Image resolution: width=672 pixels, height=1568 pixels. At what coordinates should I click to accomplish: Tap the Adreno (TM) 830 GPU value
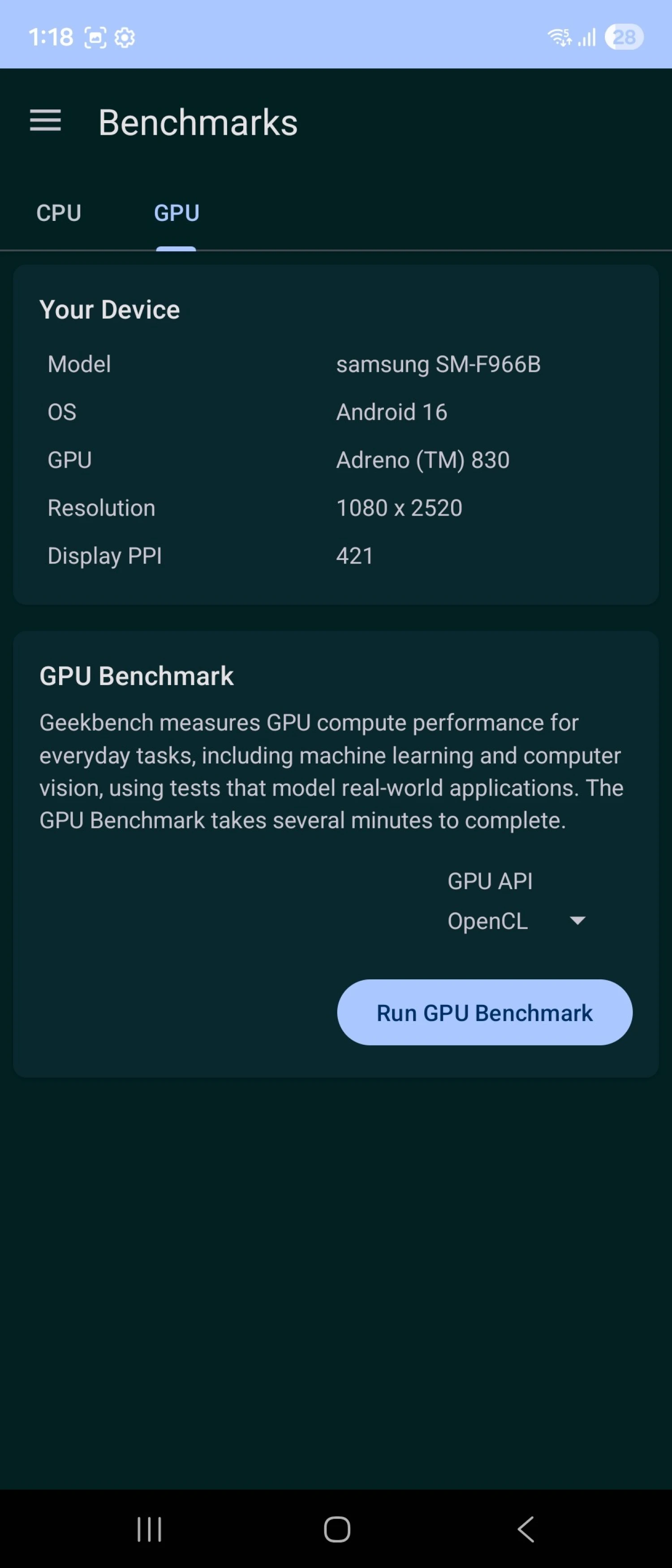422,460
